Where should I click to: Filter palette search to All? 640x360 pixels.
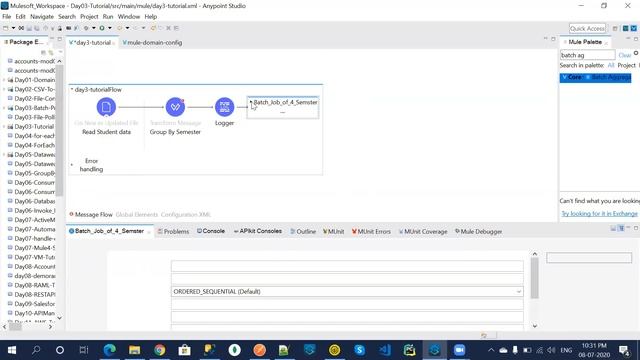(611, 65)
